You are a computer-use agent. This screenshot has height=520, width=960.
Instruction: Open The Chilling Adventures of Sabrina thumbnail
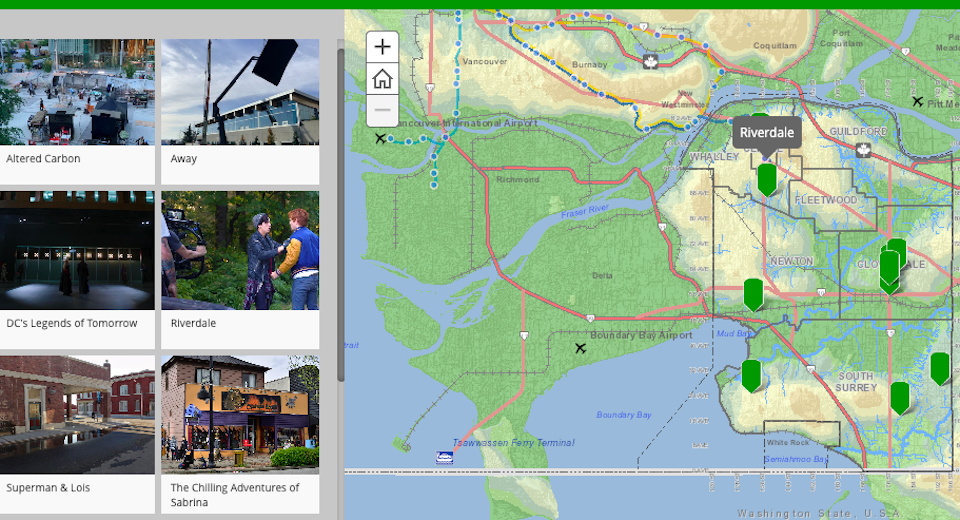click(x=240, y=415)
